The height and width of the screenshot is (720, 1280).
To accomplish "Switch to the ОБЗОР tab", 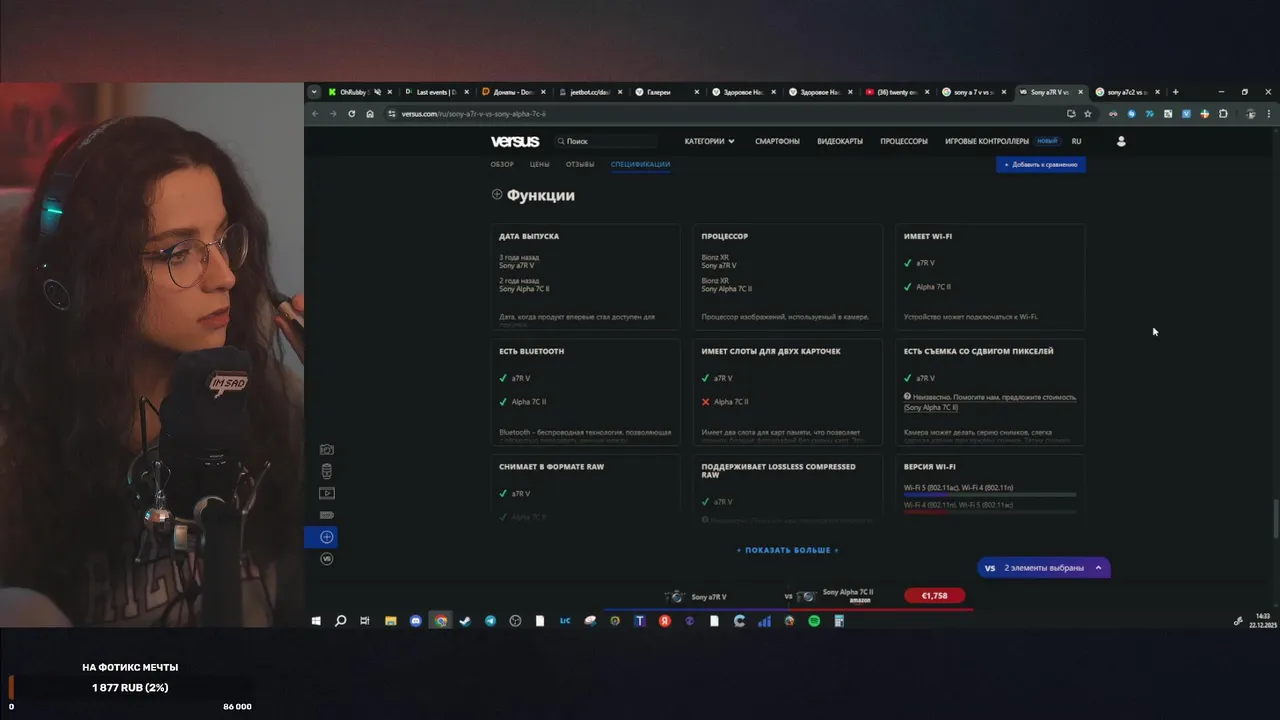I will point(502,164).
